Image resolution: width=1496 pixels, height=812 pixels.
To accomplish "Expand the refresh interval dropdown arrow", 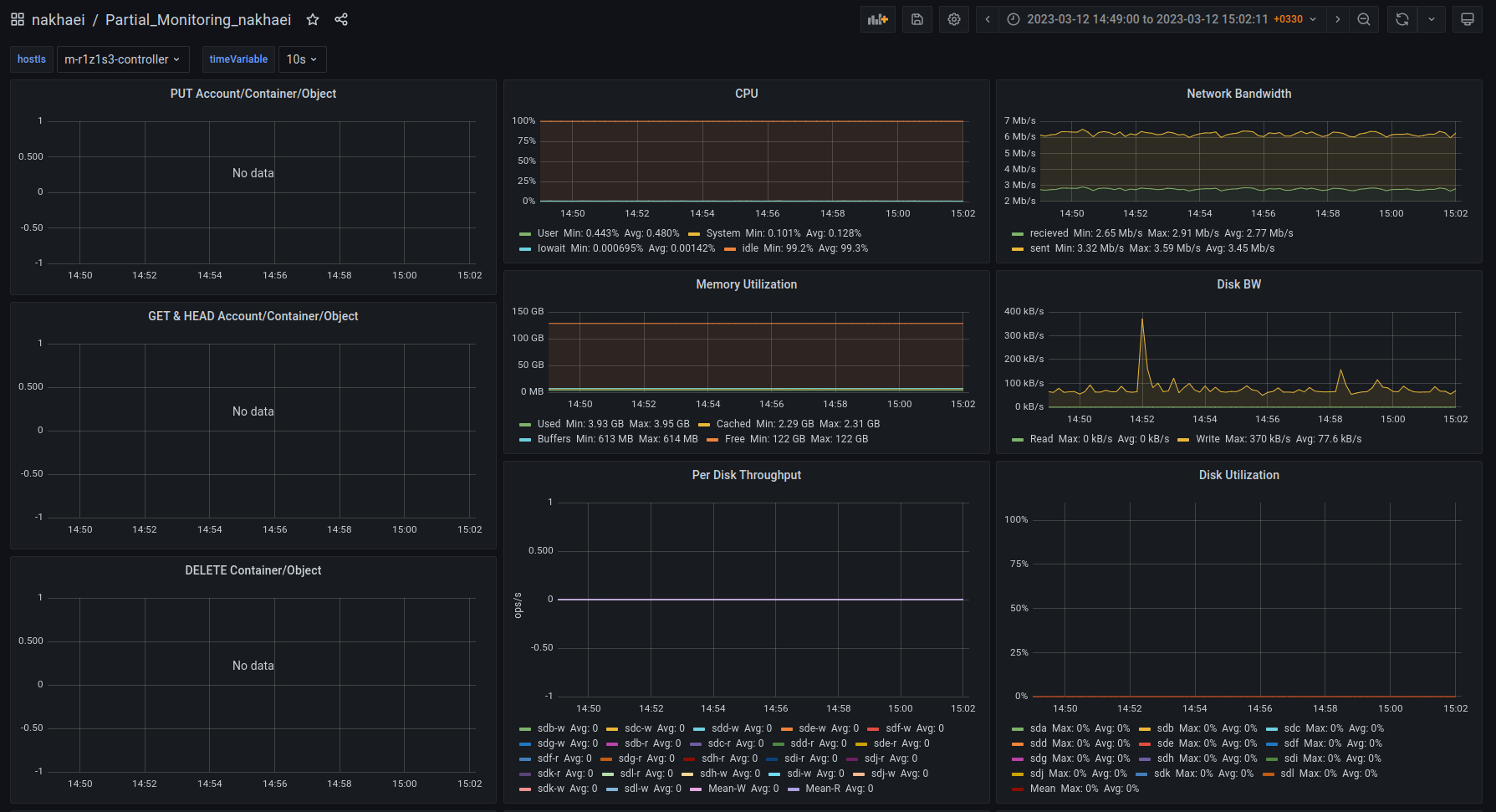I will [1432, 19].
